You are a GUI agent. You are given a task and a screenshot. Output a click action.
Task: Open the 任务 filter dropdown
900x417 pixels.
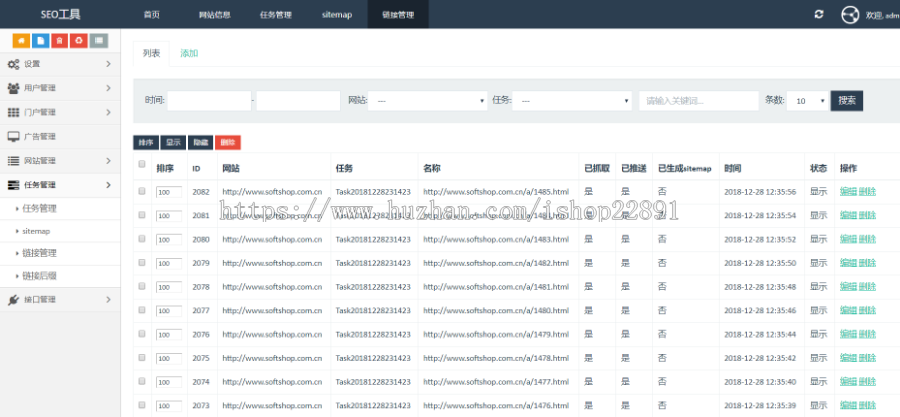[x=572, y=101]
